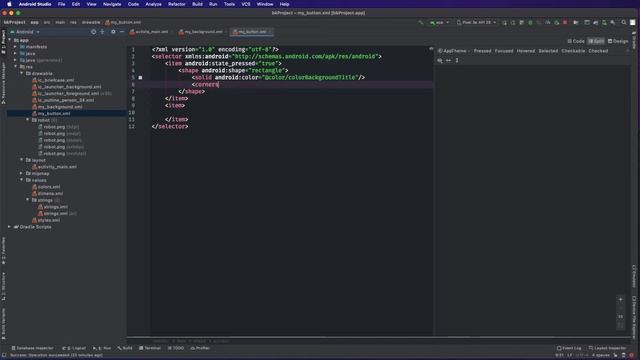Click the zoom-in plus button in preview
The width and height of the screenshot is (640, 360).
click(620, 300)
